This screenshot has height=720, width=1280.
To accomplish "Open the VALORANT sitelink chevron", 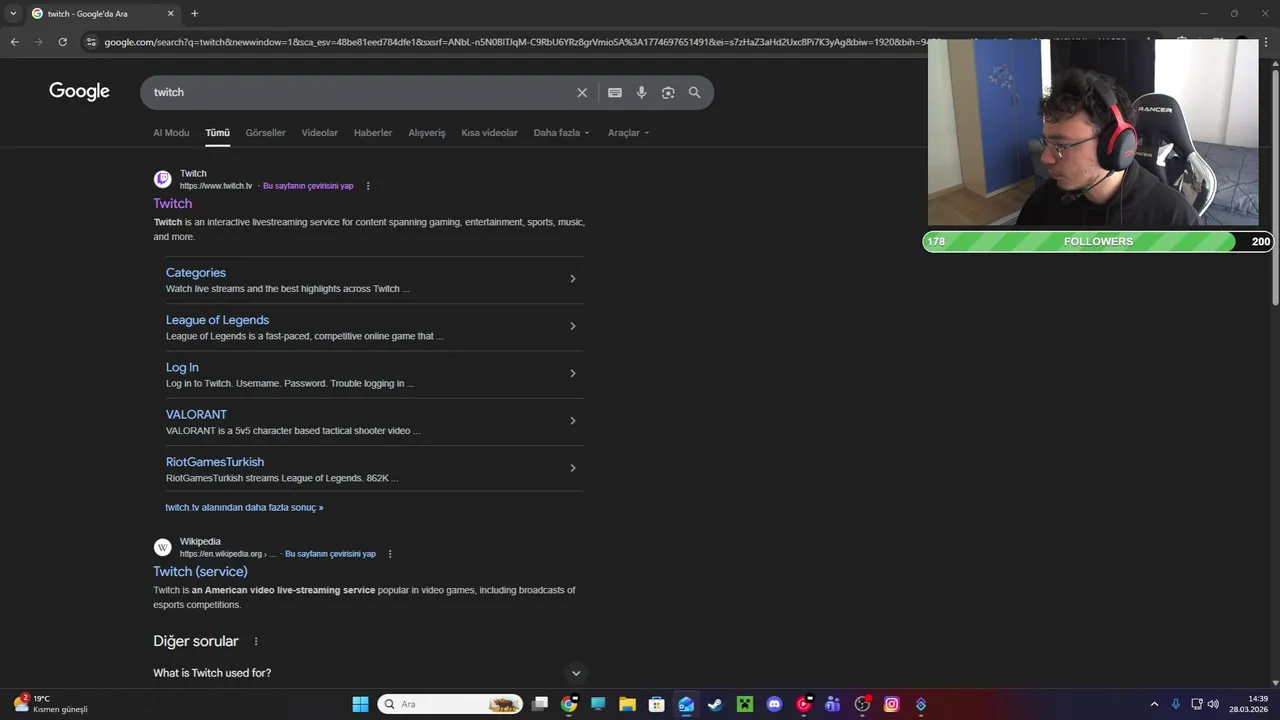I will [x=572, y=421].
